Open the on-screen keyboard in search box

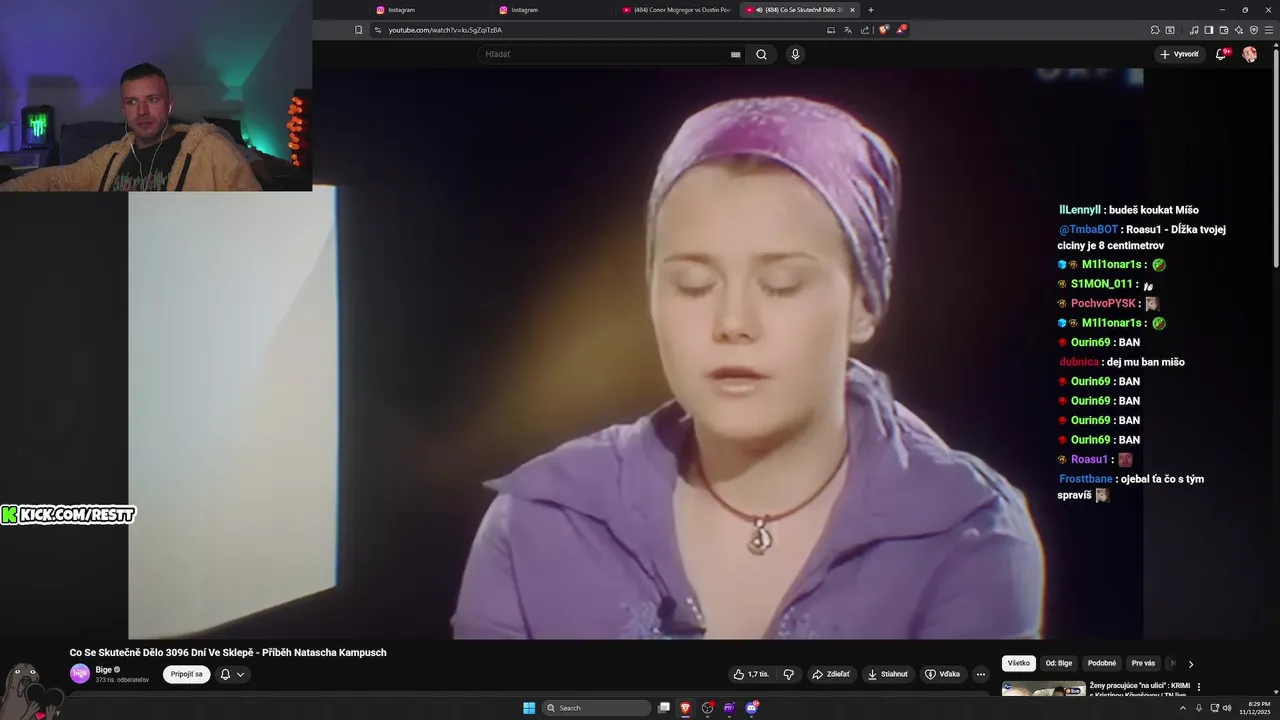pos(736,55)
